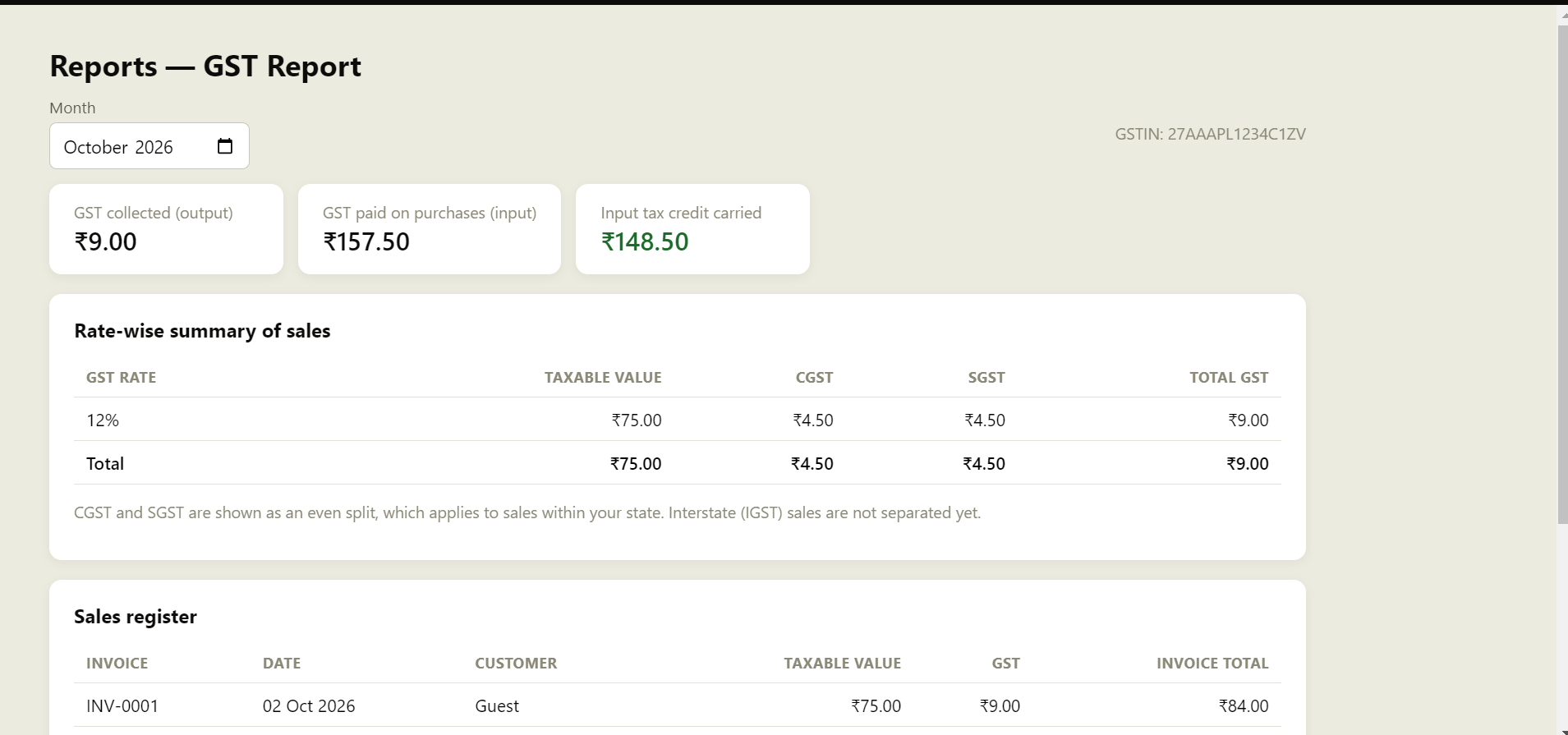The image size is (1568, 735).
Task: Click the date 02 Oct 2026
Action: pyautogui.click(x=309, y=706)
